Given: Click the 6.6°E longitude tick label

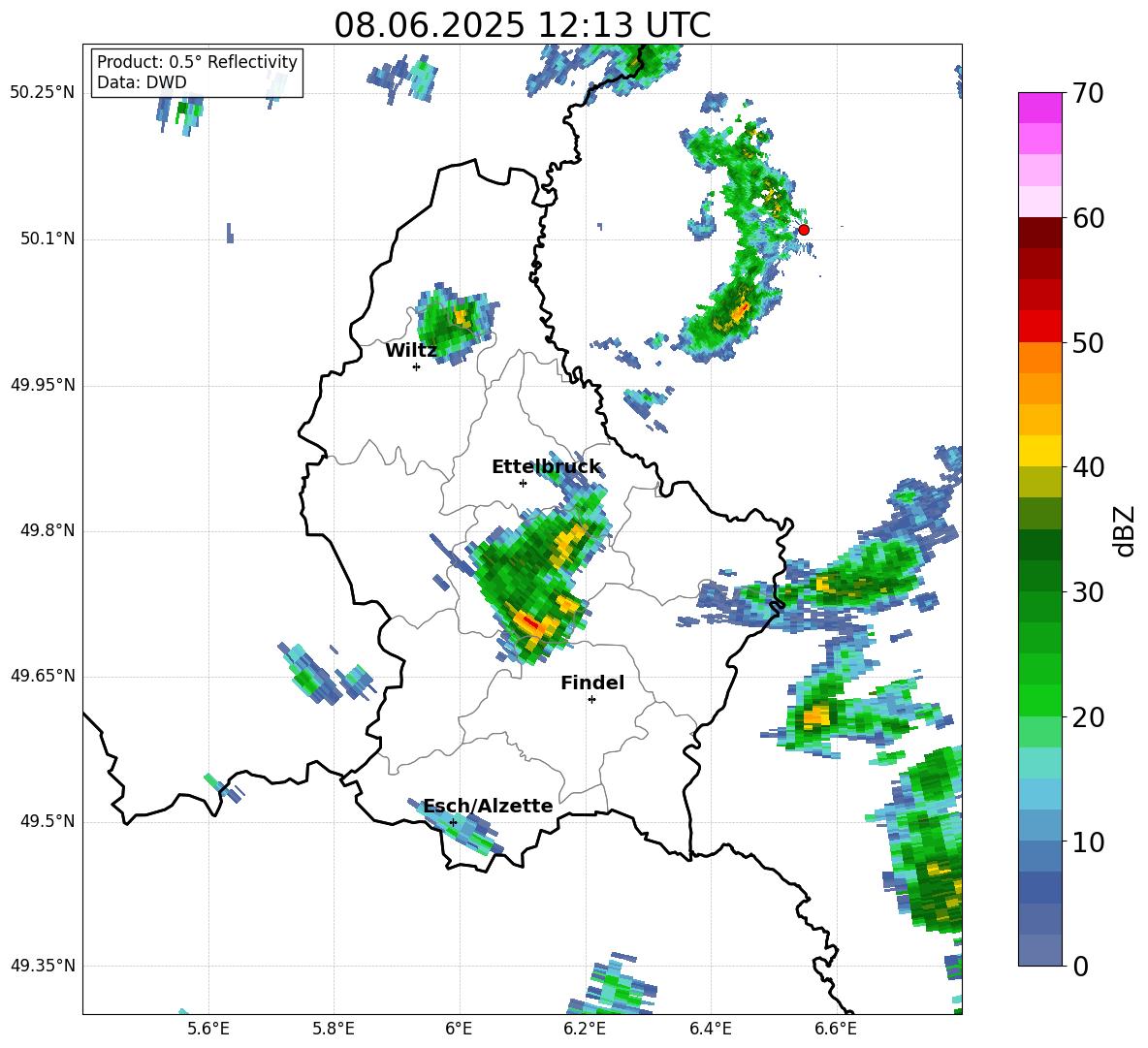Looking at the screenshot, I should click(x=836, y=1029).
